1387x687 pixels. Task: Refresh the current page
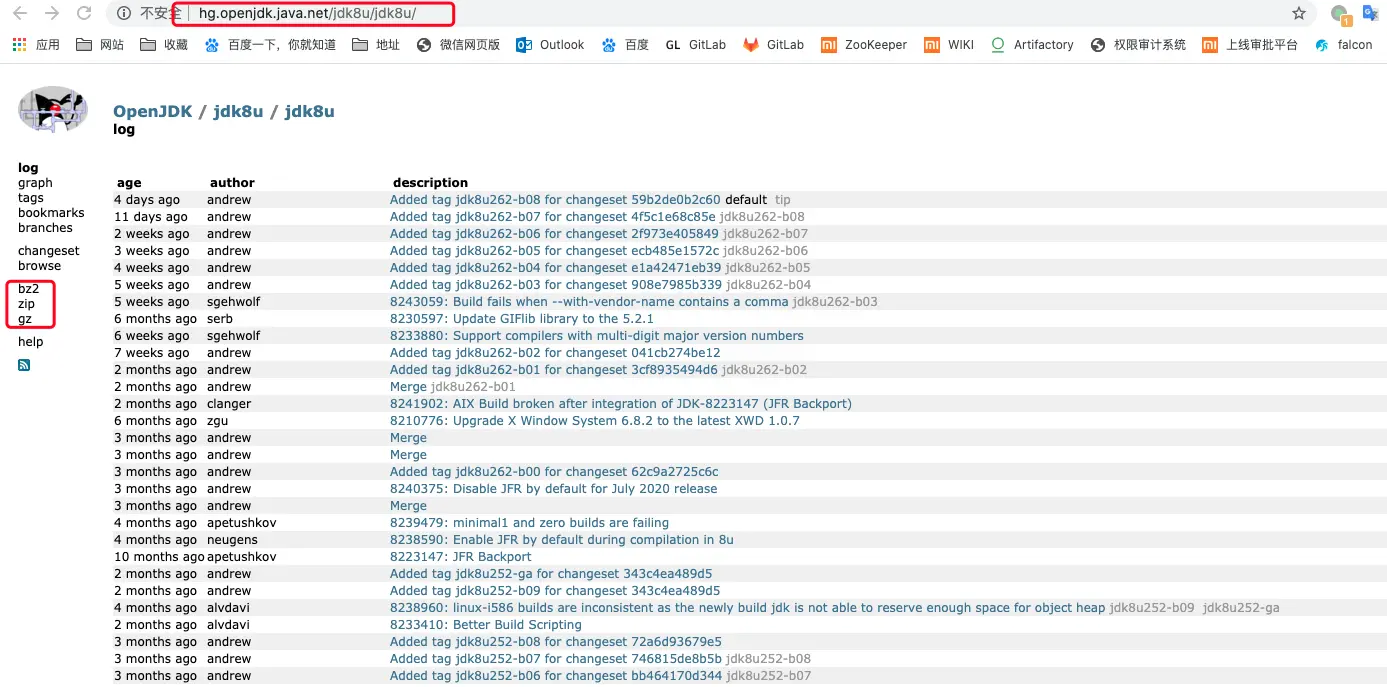point(82,14)
